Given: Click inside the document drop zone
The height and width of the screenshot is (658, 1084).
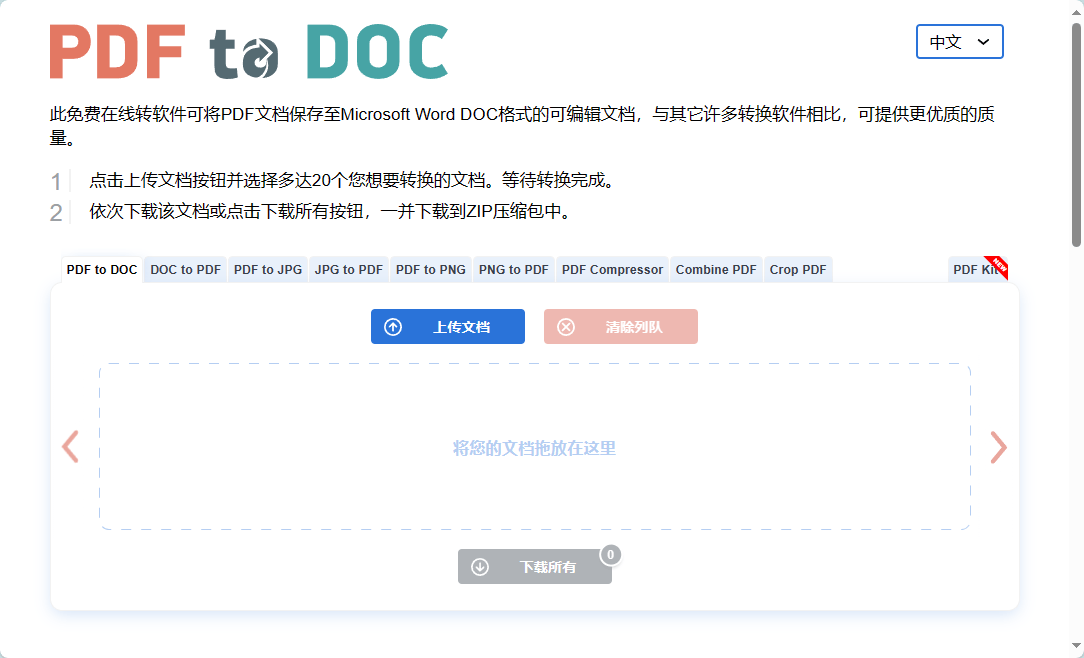Looking at the screenshot, I should (534, 447).
